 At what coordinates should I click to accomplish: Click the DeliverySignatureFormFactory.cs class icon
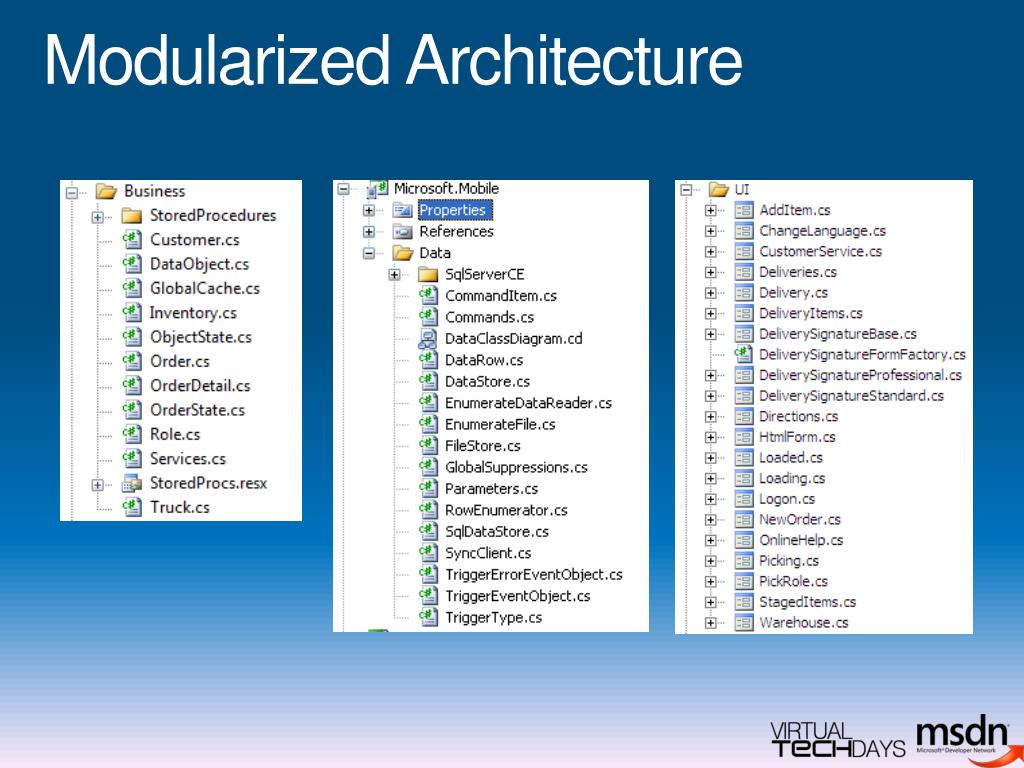click(x=743, y=354)
